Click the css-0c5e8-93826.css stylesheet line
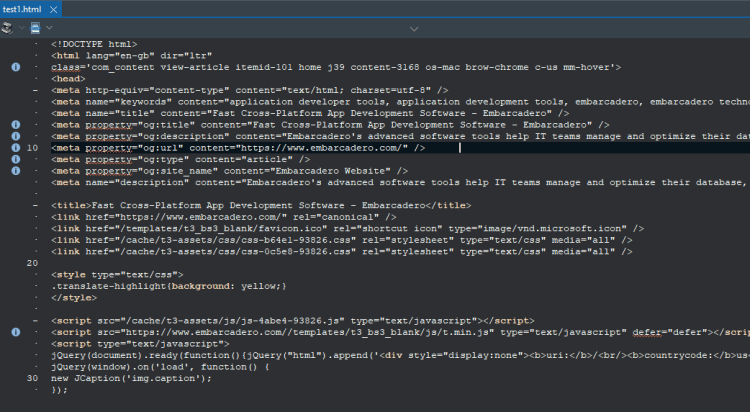Viewport: 750px width, 412px height. pyautogui.click(x=342, y=251)
